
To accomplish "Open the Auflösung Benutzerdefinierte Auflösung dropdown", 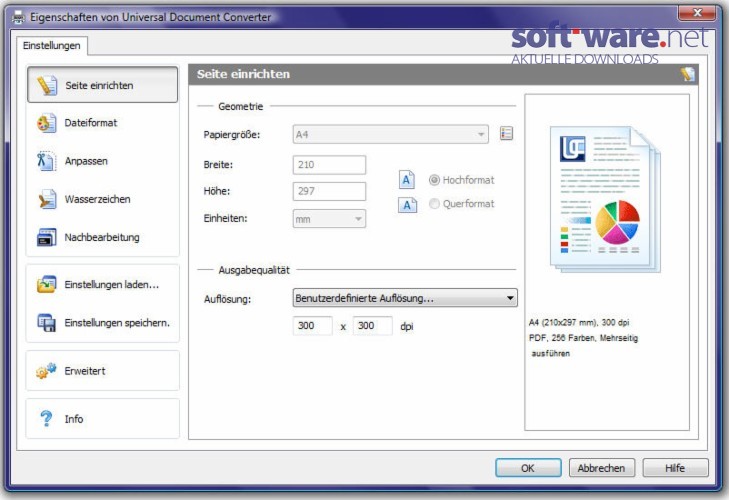I will 405,298.
